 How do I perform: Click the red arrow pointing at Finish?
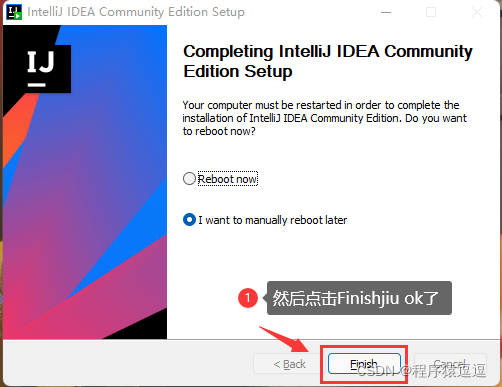point(285,339)
